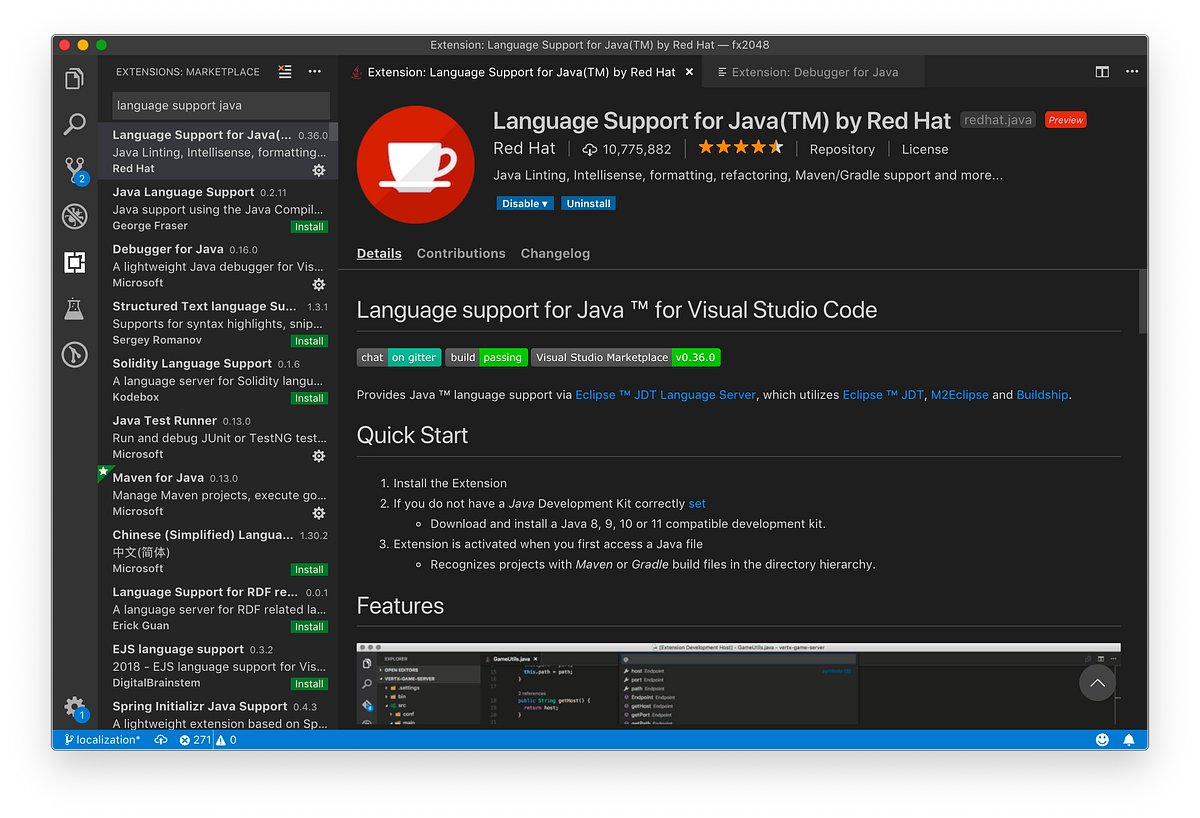This screenshot has width=1200, height=818.
Task: Click the sync icon next to the localization branch
Action: tap(160, 739)
